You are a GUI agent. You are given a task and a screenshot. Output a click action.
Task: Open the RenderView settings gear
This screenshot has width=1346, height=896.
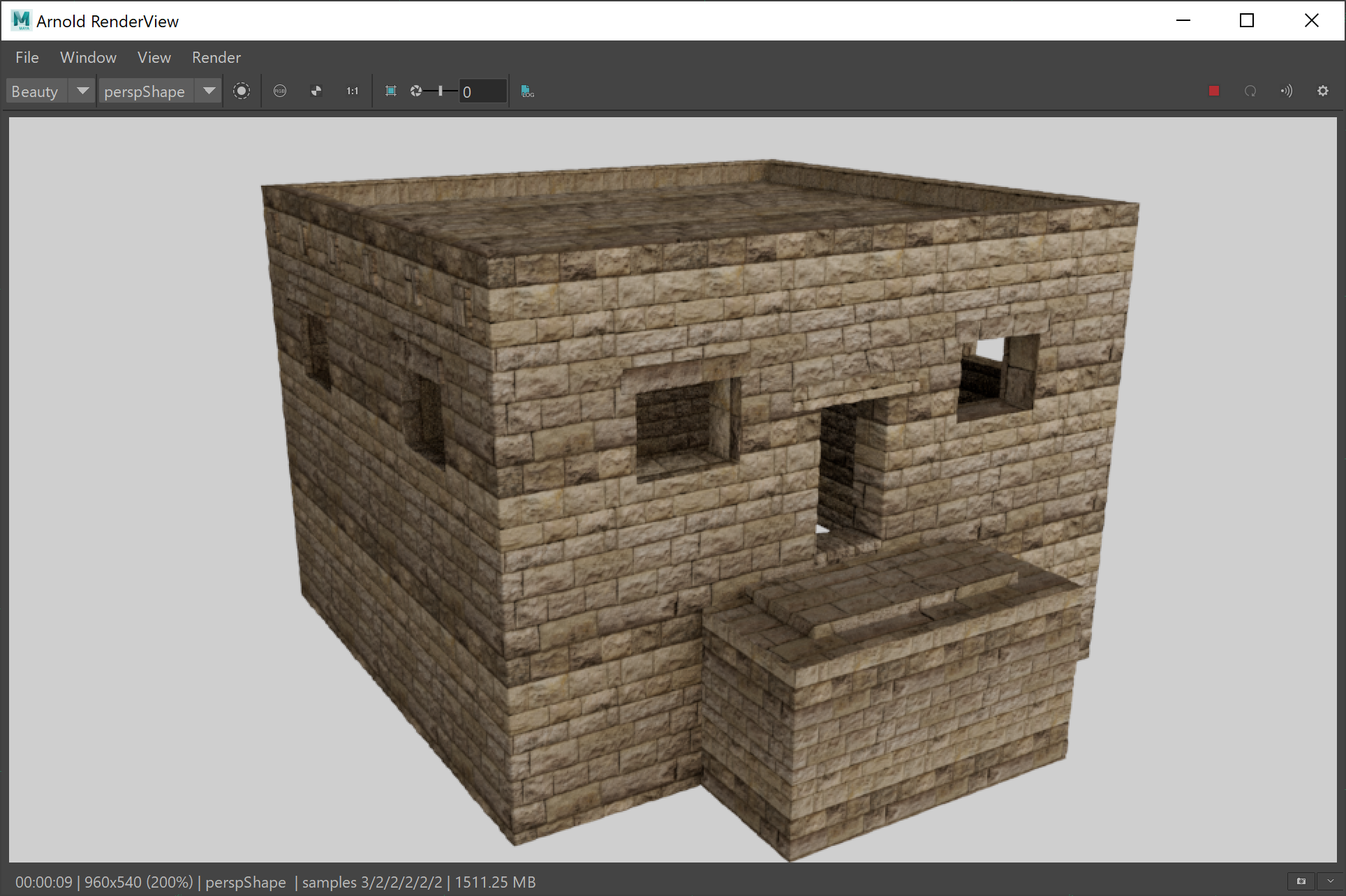[x=1323, y=91]
